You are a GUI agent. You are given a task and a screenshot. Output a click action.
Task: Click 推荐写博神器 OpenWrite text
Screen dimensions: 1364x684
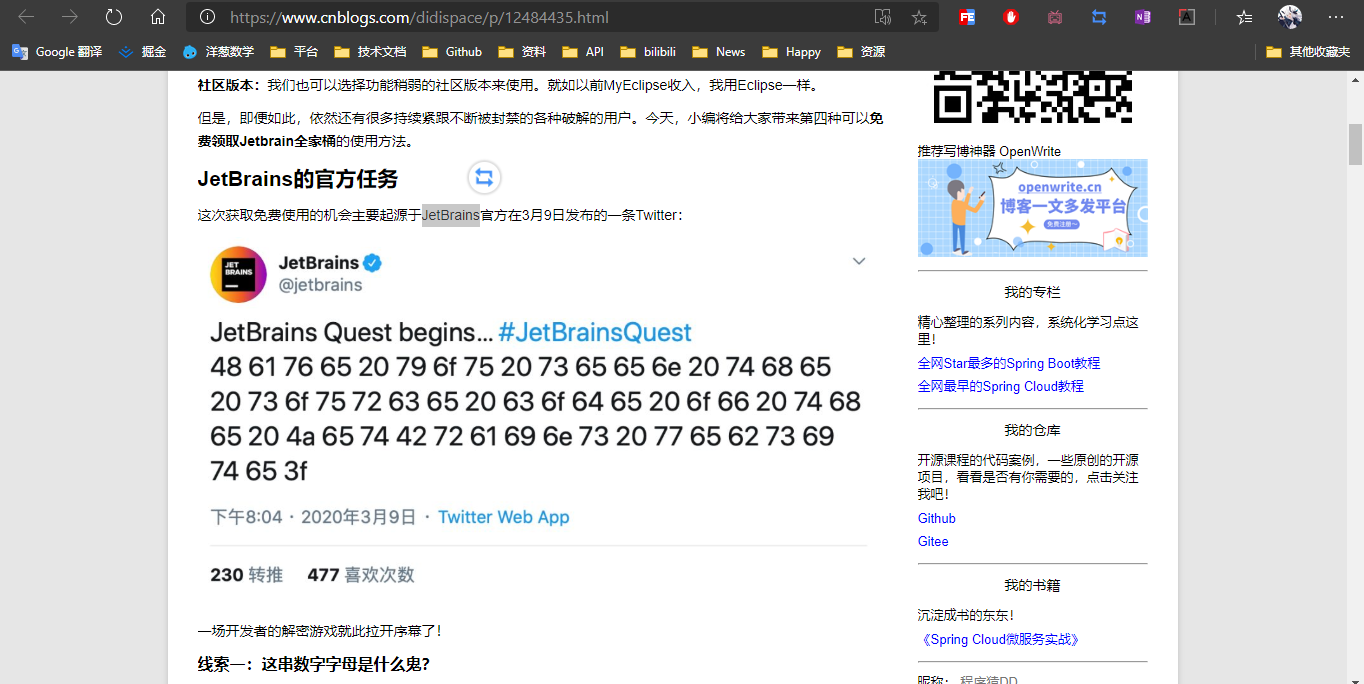989,151
